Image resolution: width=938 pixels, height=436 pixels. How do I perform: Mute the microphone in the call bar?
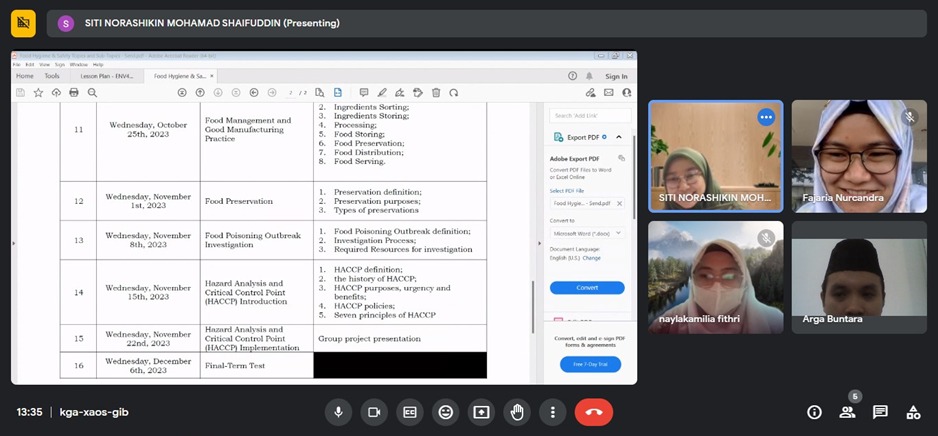[338, 412]
